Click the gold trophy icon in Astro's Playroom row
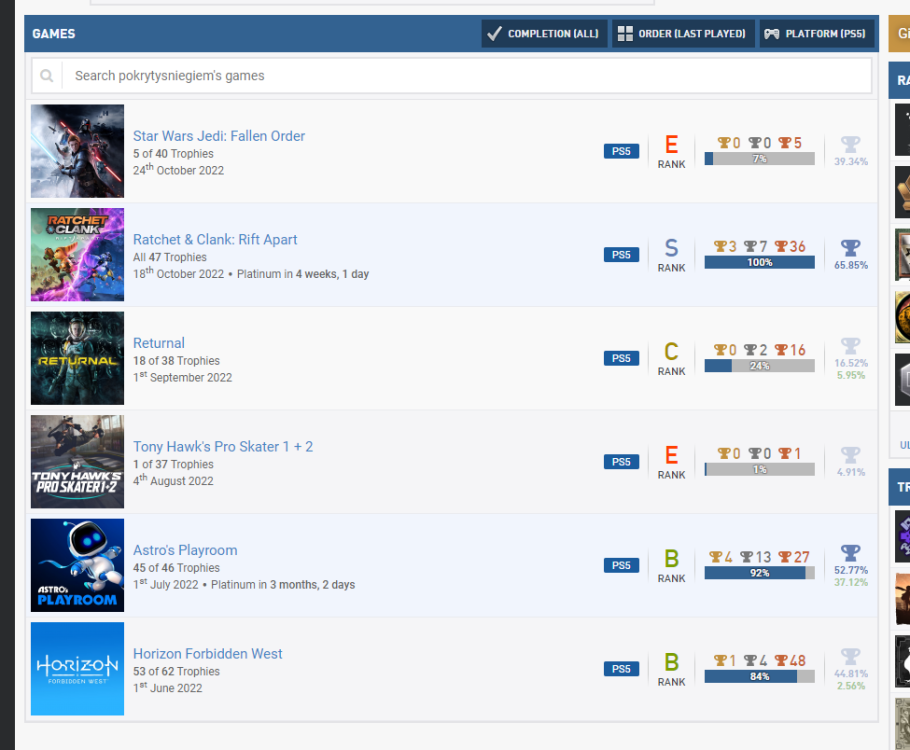 pos(716,557)
